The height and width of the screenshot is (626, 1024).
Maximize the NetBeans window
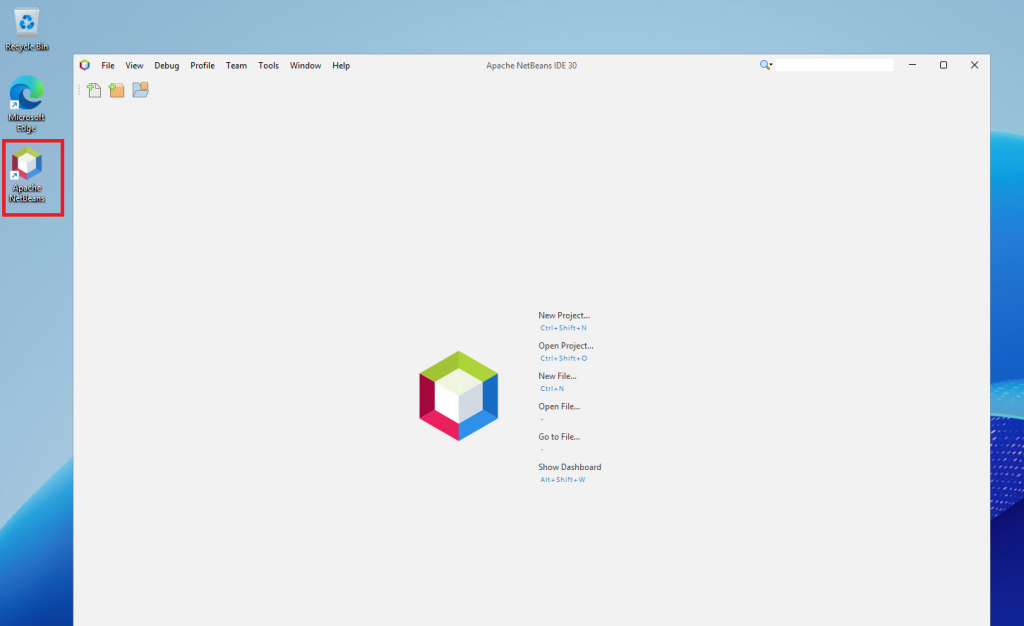click(943, 65)
